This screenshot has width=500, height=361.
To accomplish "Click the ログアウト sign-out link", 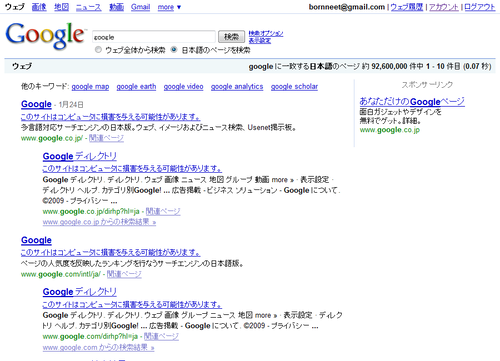I will 480,7.
